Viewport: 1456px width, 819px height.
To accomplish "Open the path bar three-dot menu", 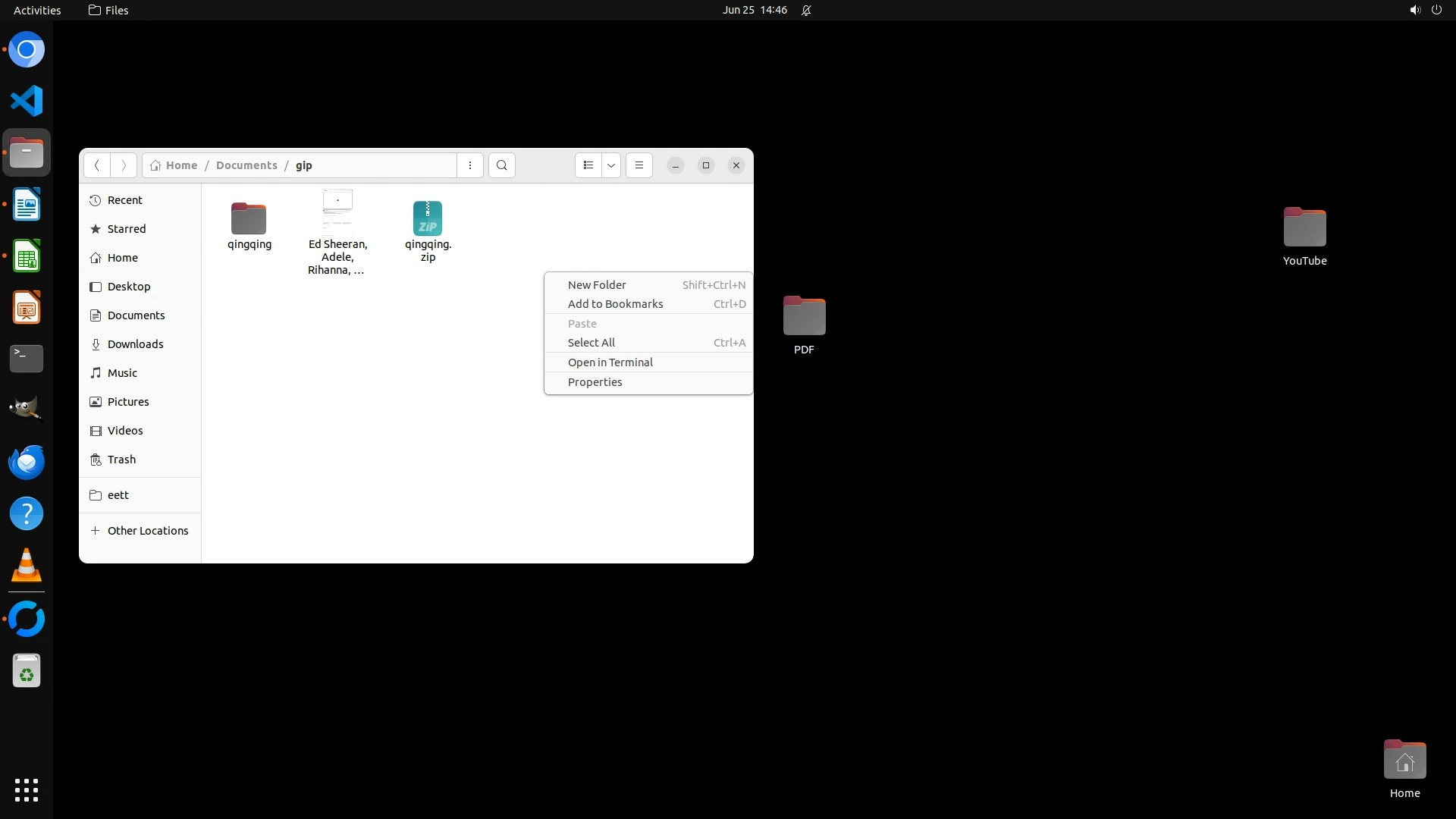I will 470,165.
